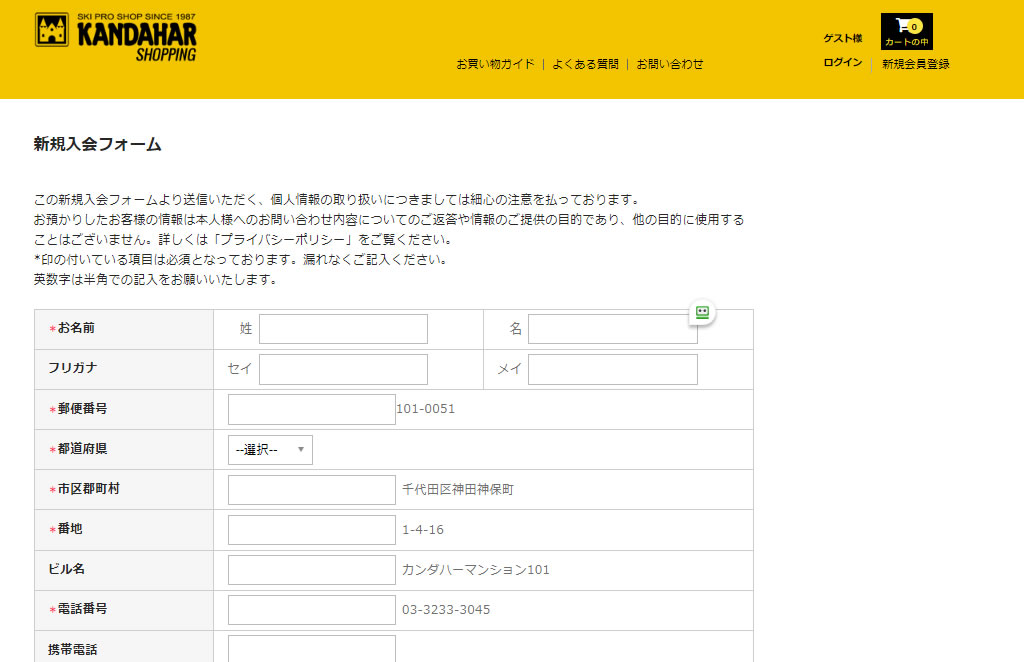This screenshot has width=1024, height=662.
Task: Click the green password manager icon
Action: [702, 312]
